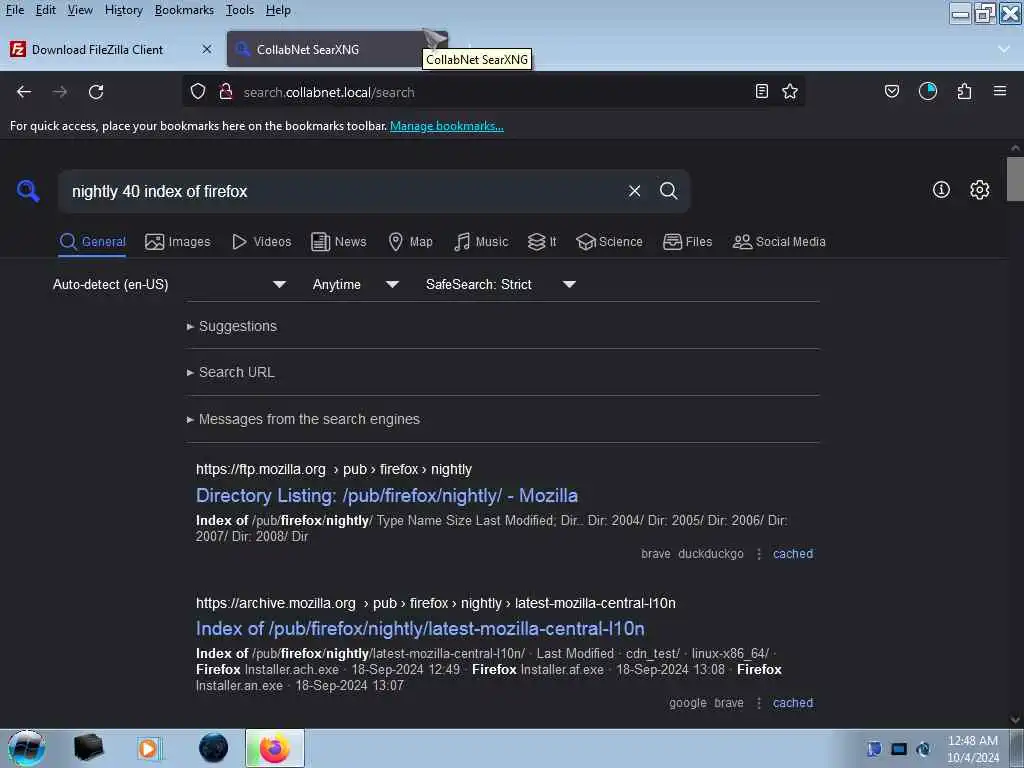The height and width of the screenshot is (768, 1024).
Task: Click the insecure connection padlock icon
Action: pyautogui.click(x=226, y=92)
